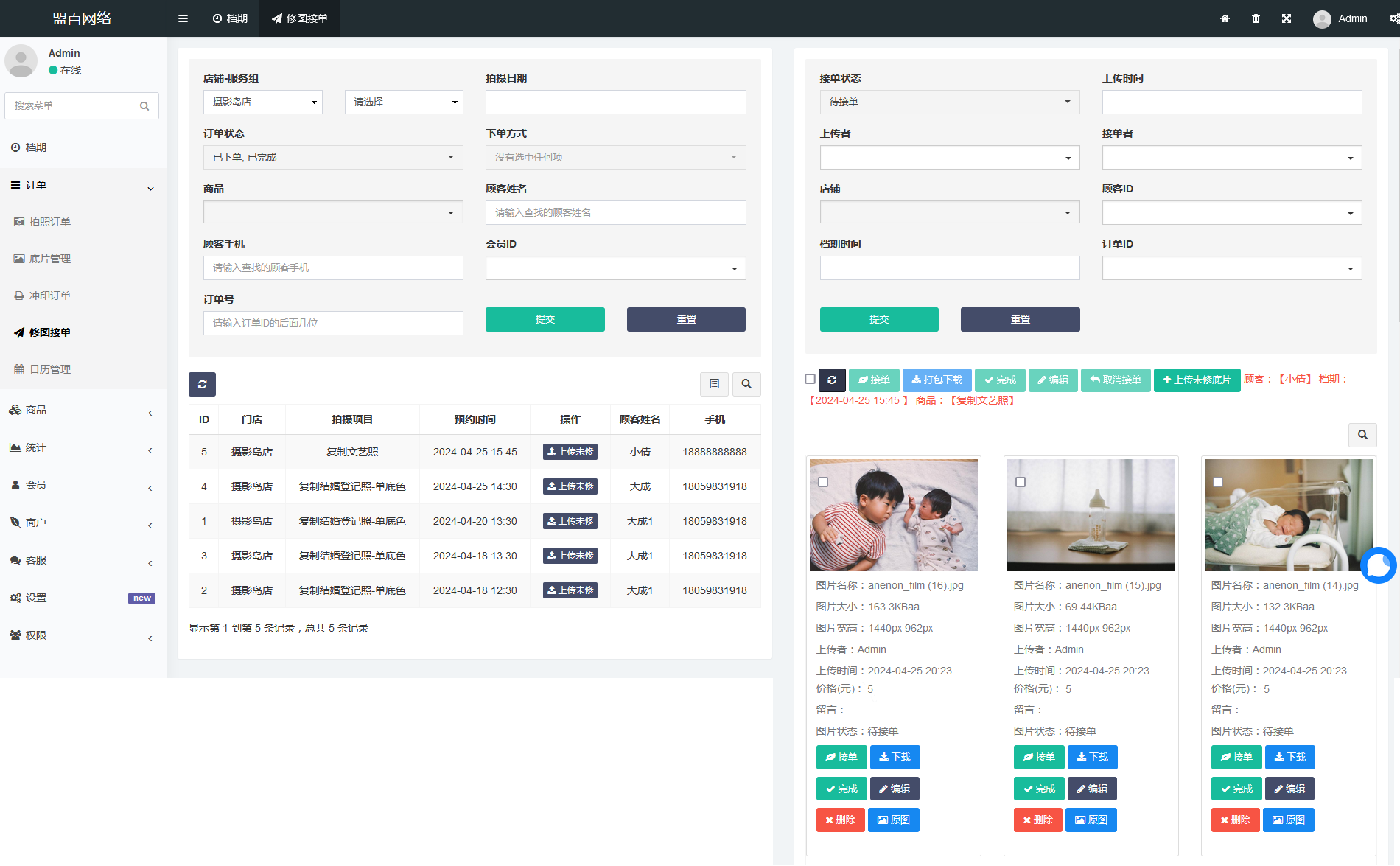Check the box on anenon_film (16).jpg thumbnail

(x=823, y=482)
